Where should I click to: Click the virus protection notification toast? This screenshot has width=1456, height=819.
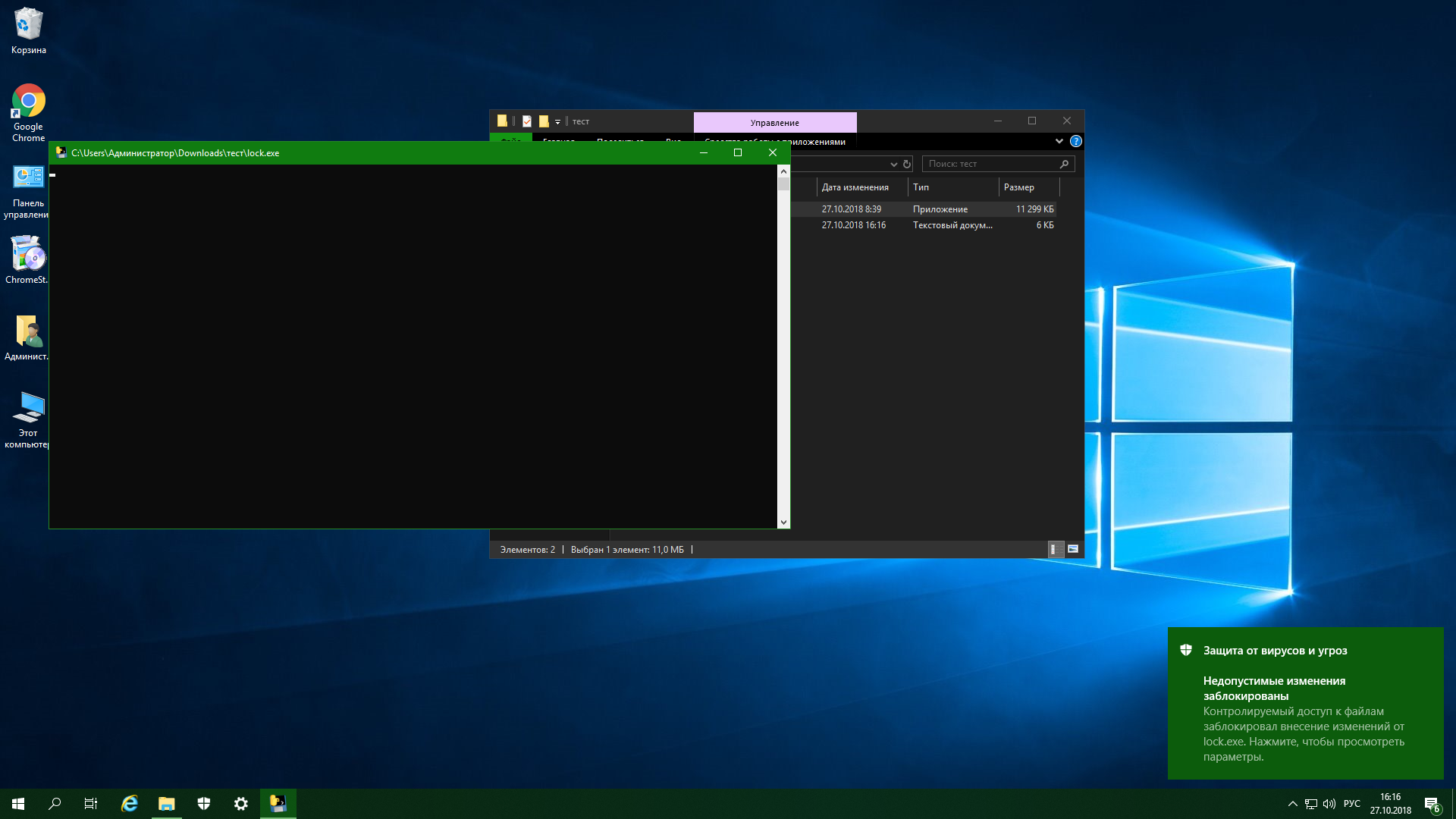click(x=1304, y=703)
